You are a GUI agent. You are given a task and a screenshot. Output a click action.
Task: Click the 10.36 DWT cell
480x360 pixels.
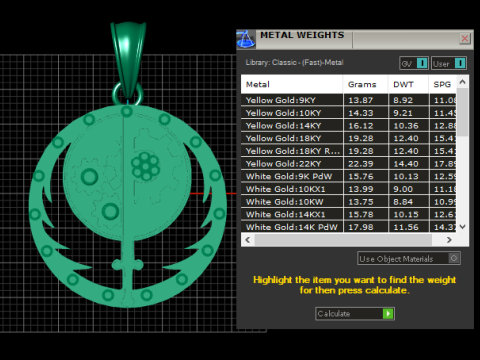click(408, 125)
